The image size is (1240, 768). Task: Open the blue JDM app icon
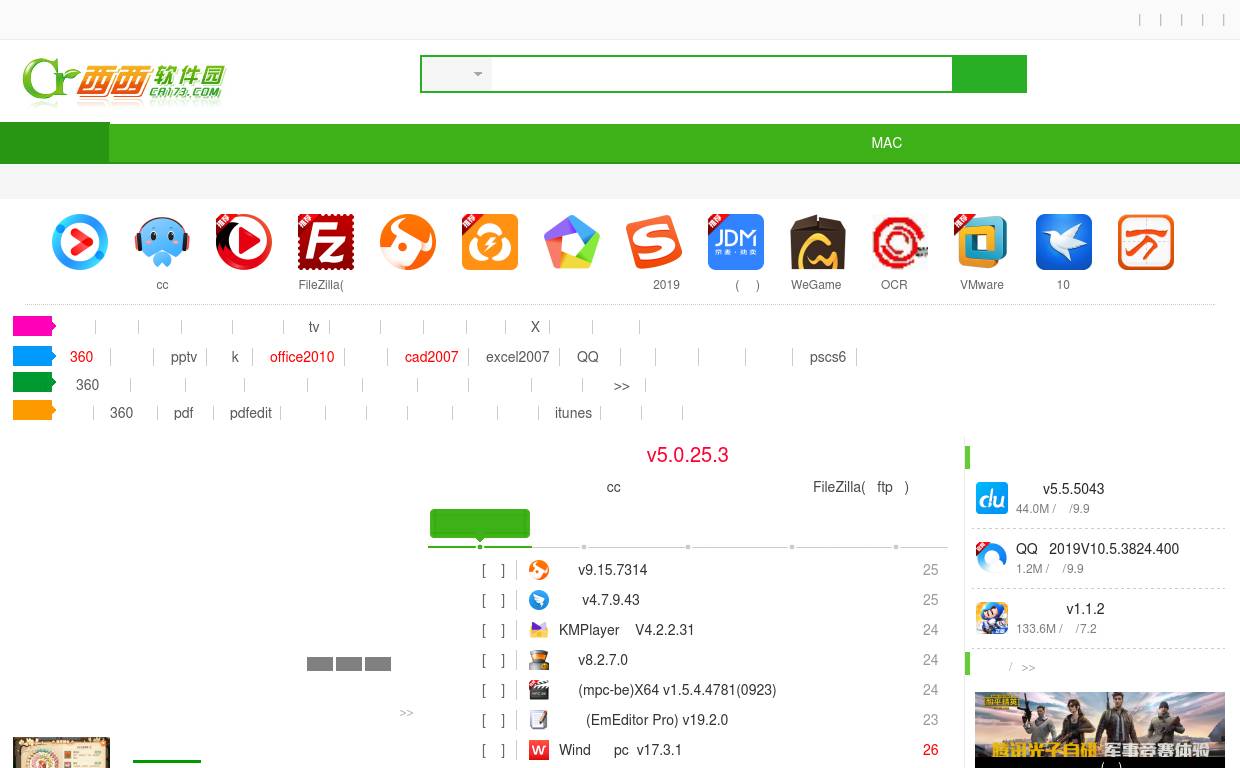click(x=736, y=242)
